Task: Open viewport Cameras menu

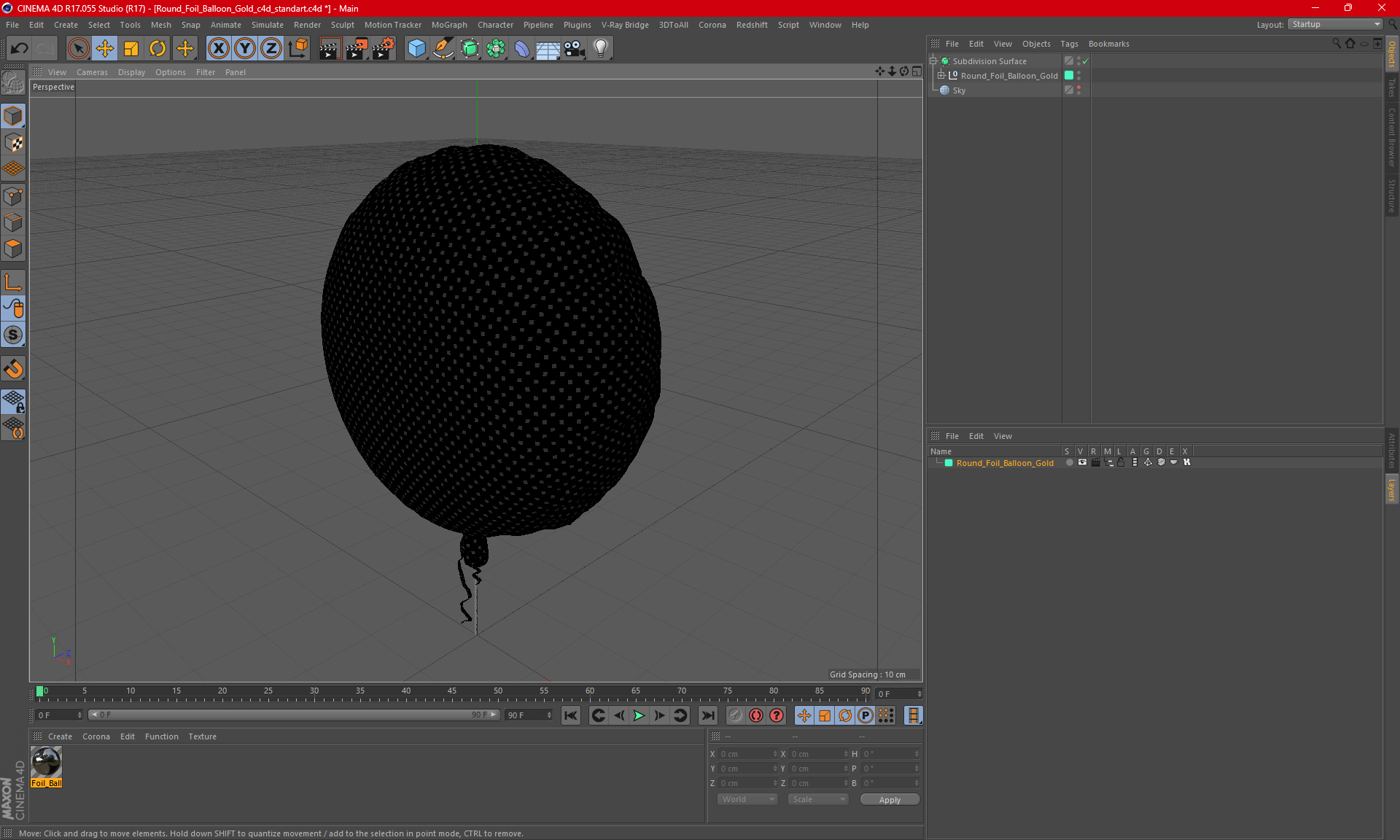Action: tap(92, 72)
